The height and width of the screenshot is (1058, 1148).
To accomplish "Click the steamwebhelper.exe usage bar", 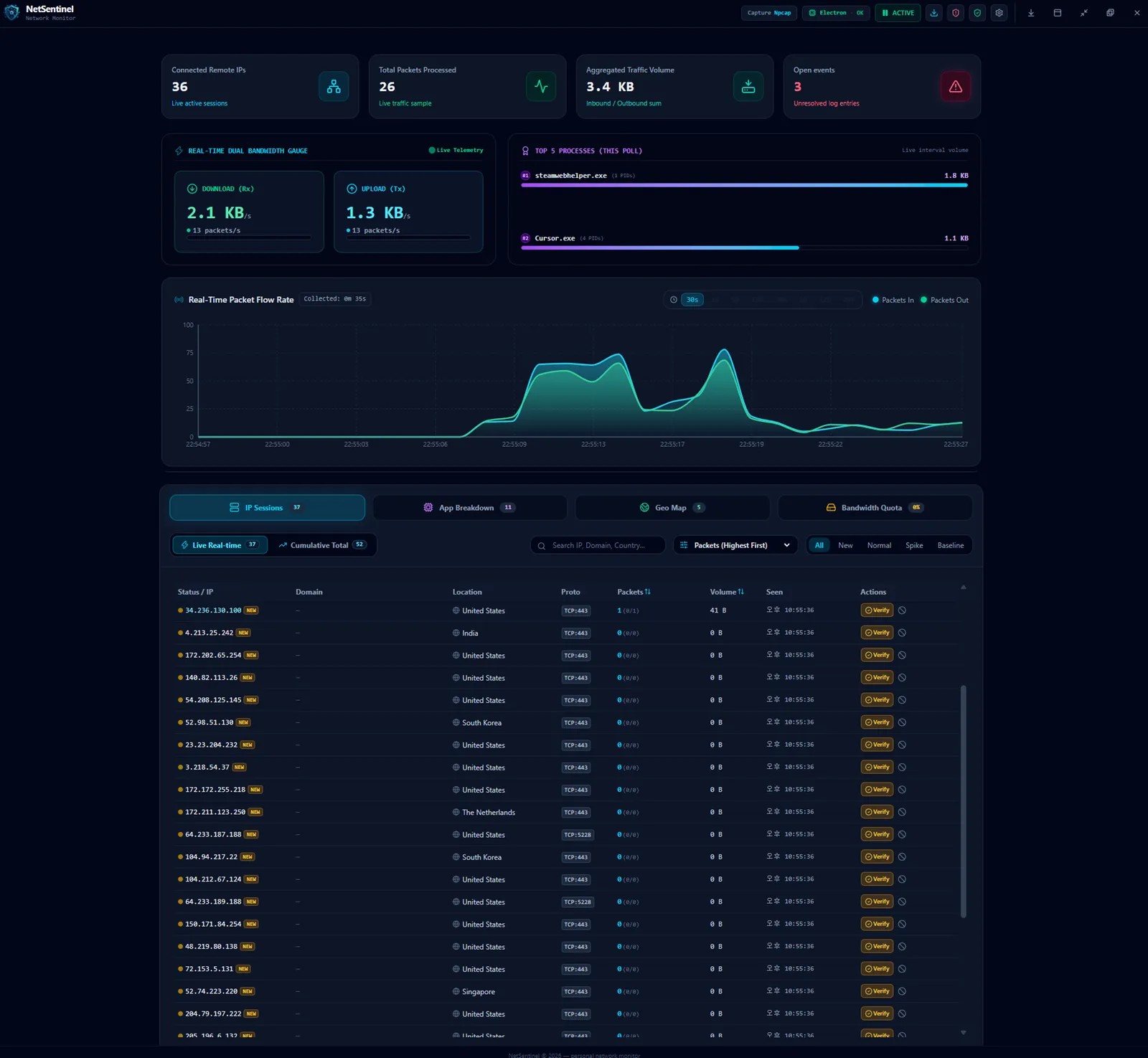I will pos(744,185).
